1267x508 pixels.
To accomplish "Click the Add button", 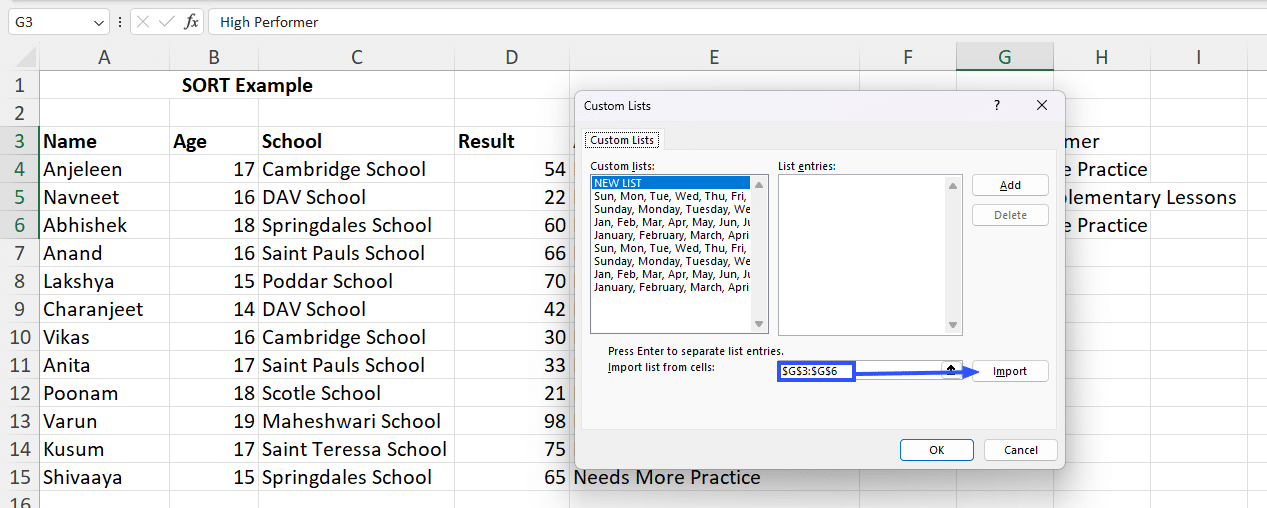I will (x=1010, y=185).
